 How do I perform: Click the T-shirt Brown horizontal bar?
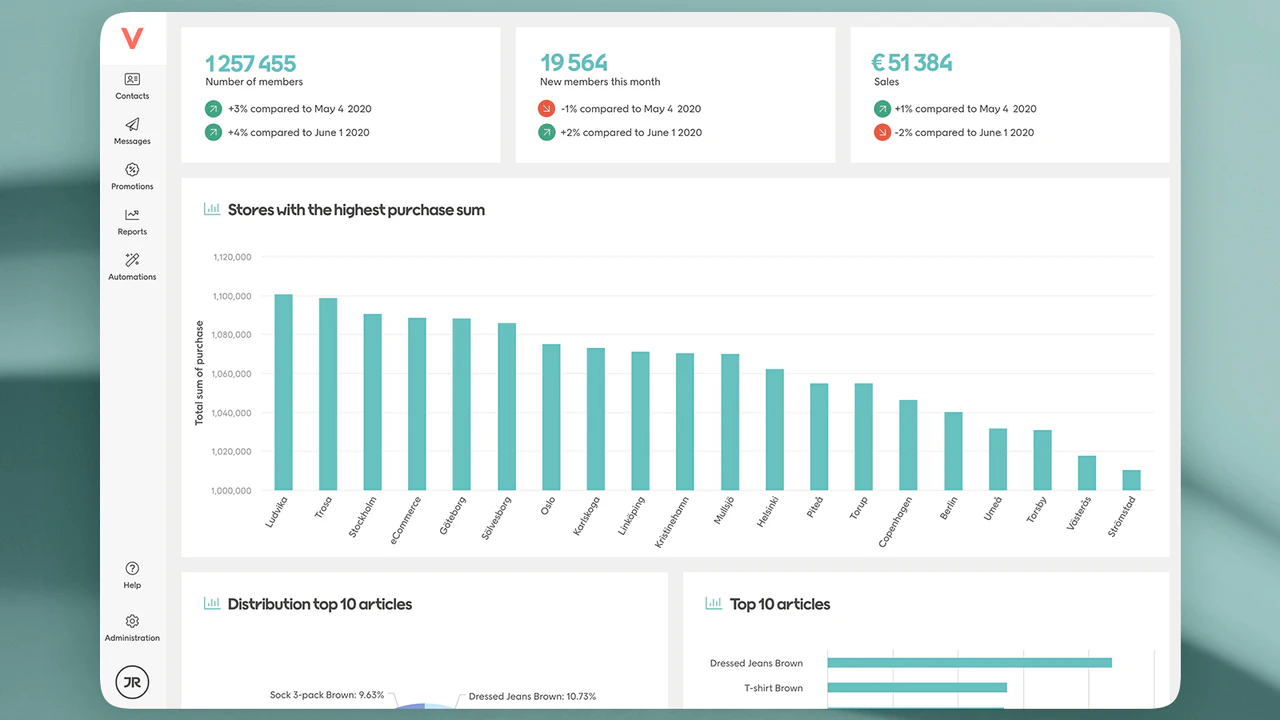coord(917,688)
